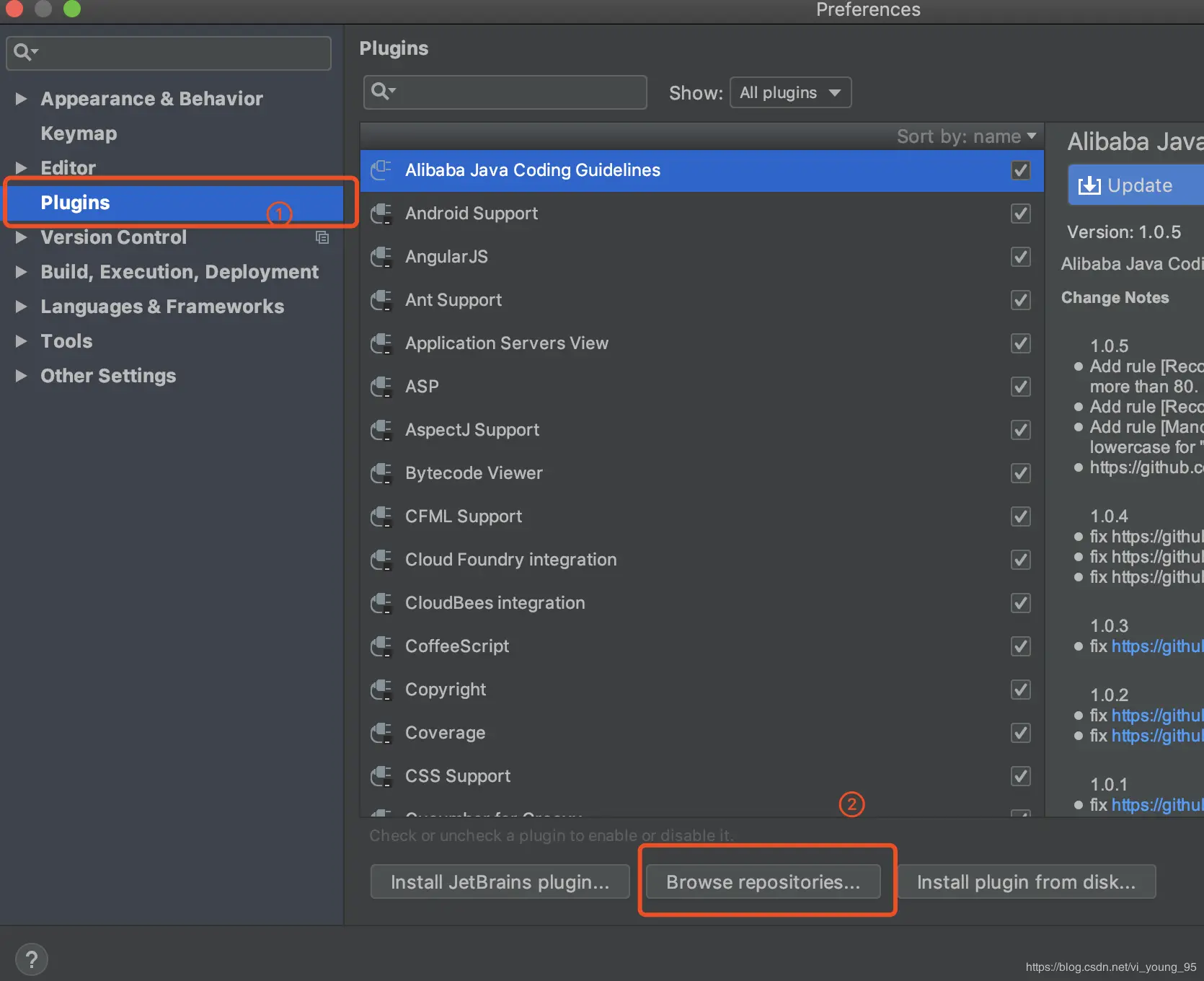Click the plugin icon next to AngularJS
1204x981 pixels.
pos(381,257)
